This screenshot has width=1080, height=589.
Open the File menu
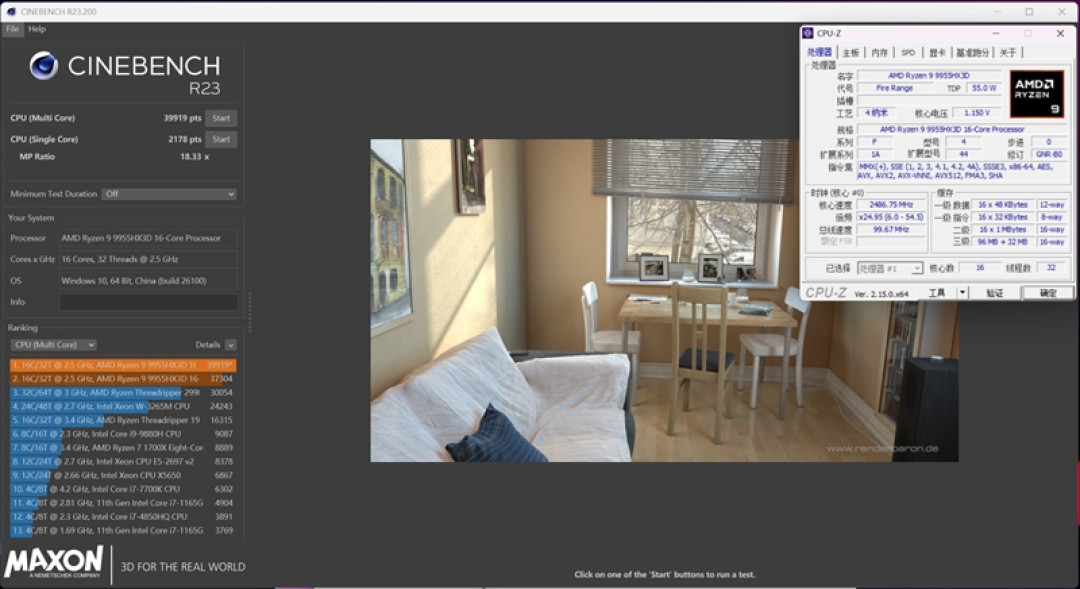tap(12, 29)
